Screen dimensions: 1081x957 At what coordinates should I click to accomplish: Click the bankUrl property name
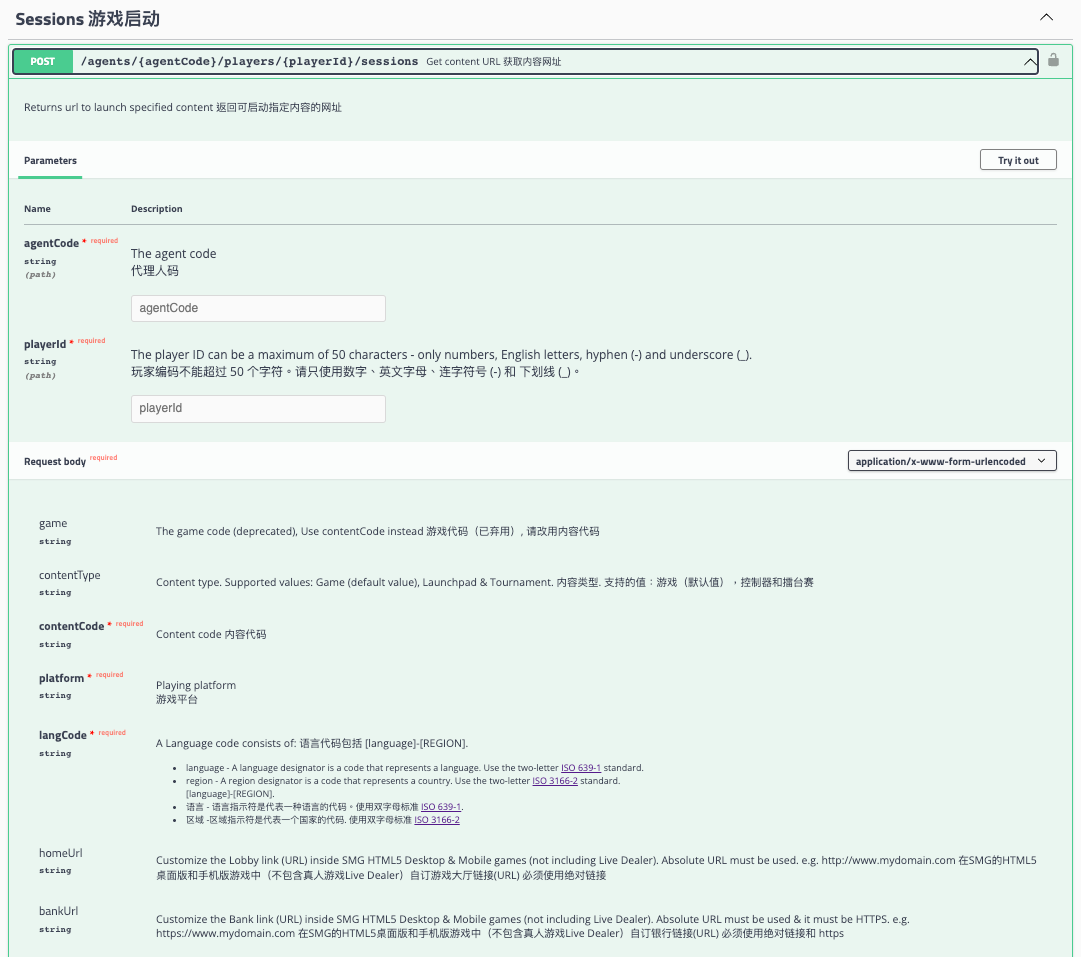pos(58,911)
